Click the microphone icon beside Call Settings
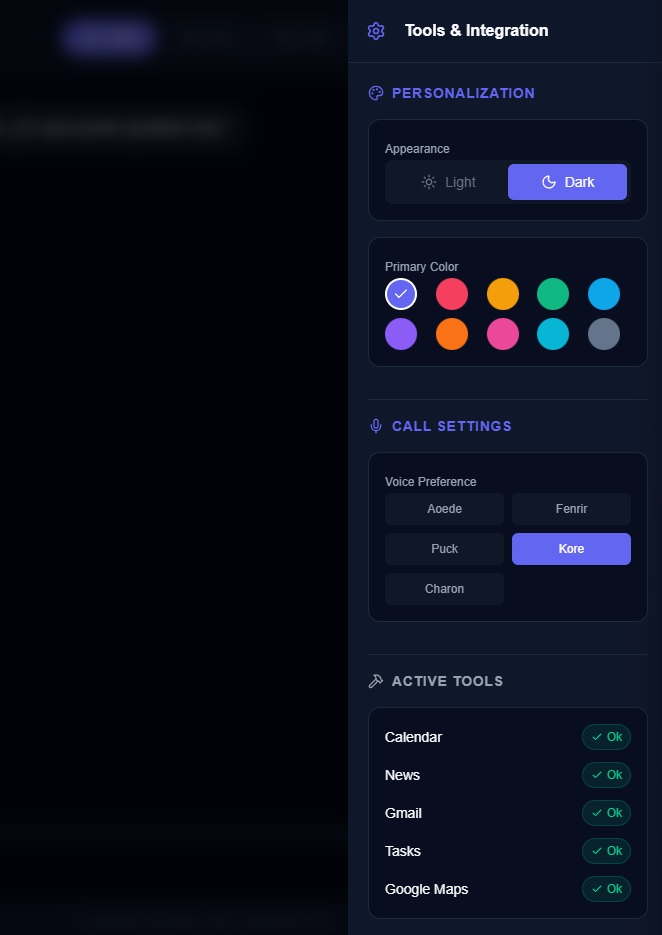662x935 pixels. tap(376, 426)
